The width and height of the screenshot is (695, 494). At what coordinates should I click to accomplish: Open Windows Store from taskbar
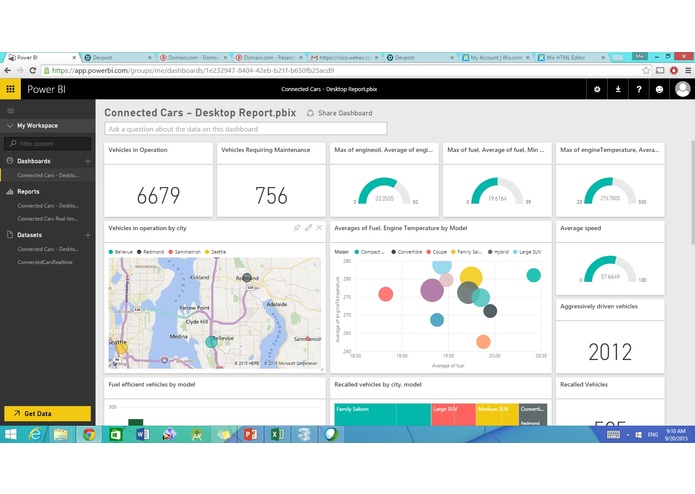coord(115,435)
